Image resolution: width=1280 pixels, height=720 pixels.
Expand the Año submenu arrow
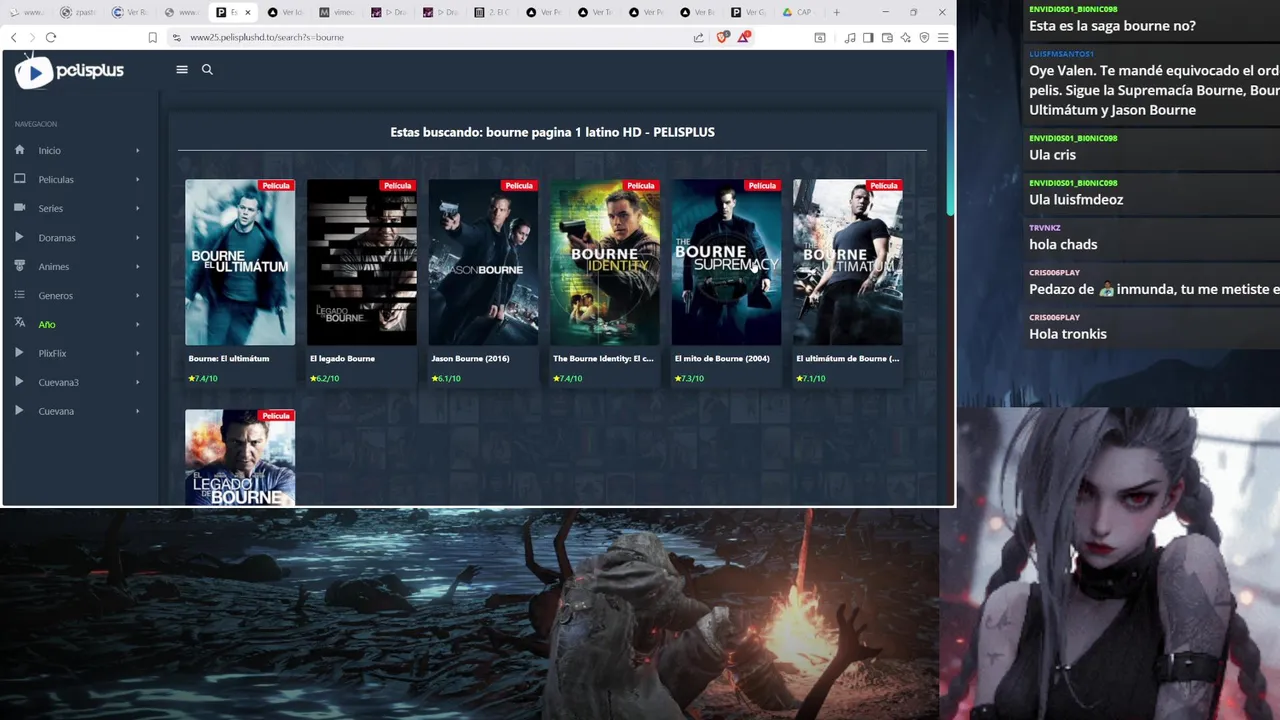[137, 324]
